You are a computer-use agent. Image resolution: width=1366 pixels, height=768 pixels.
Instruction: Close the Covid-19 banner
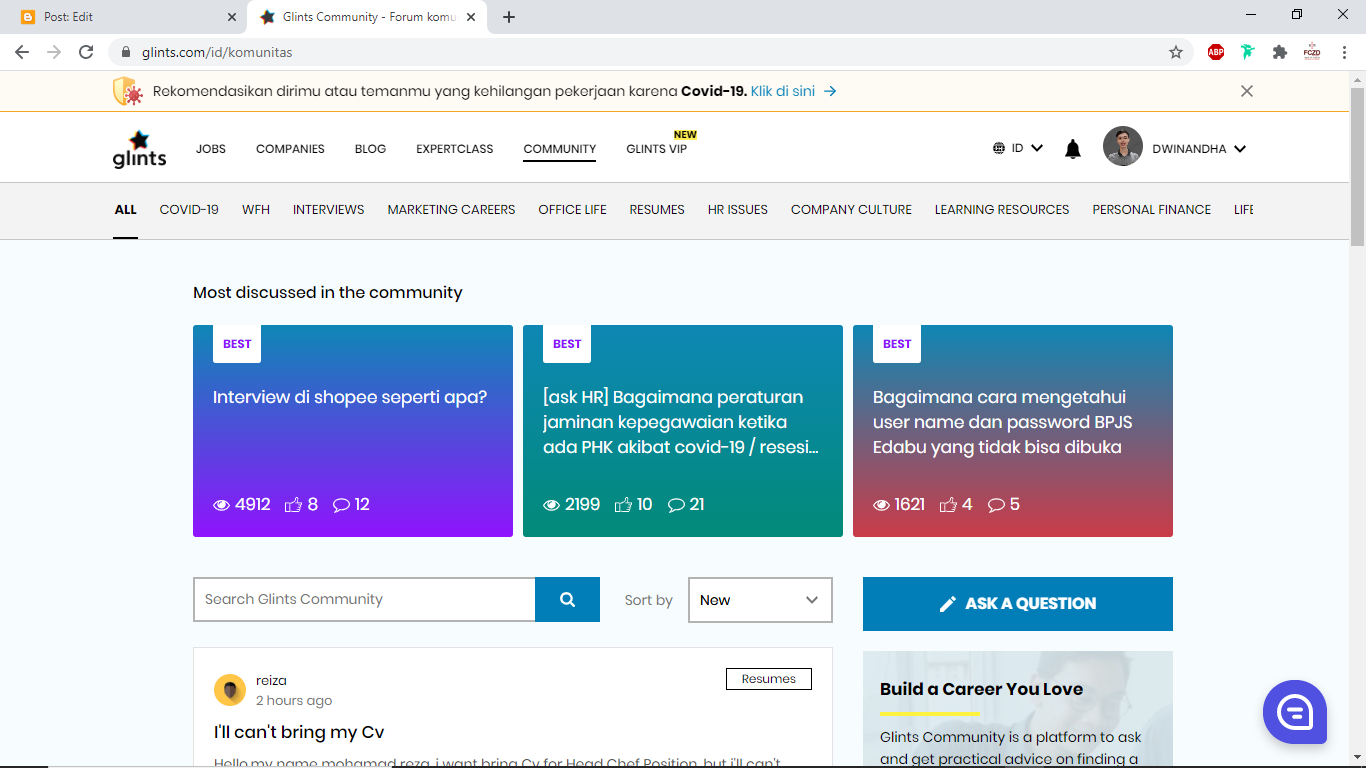point(1247,91)
